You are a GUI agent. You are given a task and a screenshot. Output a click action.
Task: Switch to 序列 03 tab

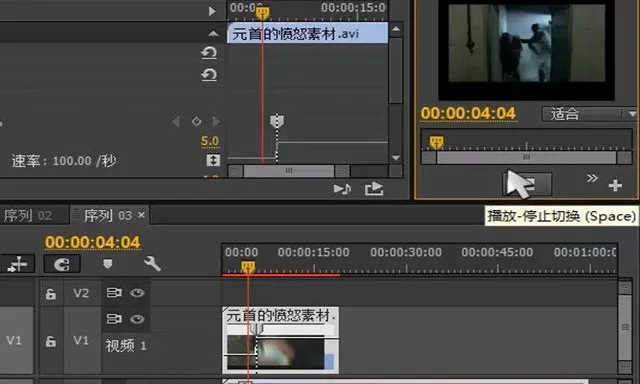tap(108, 215)
